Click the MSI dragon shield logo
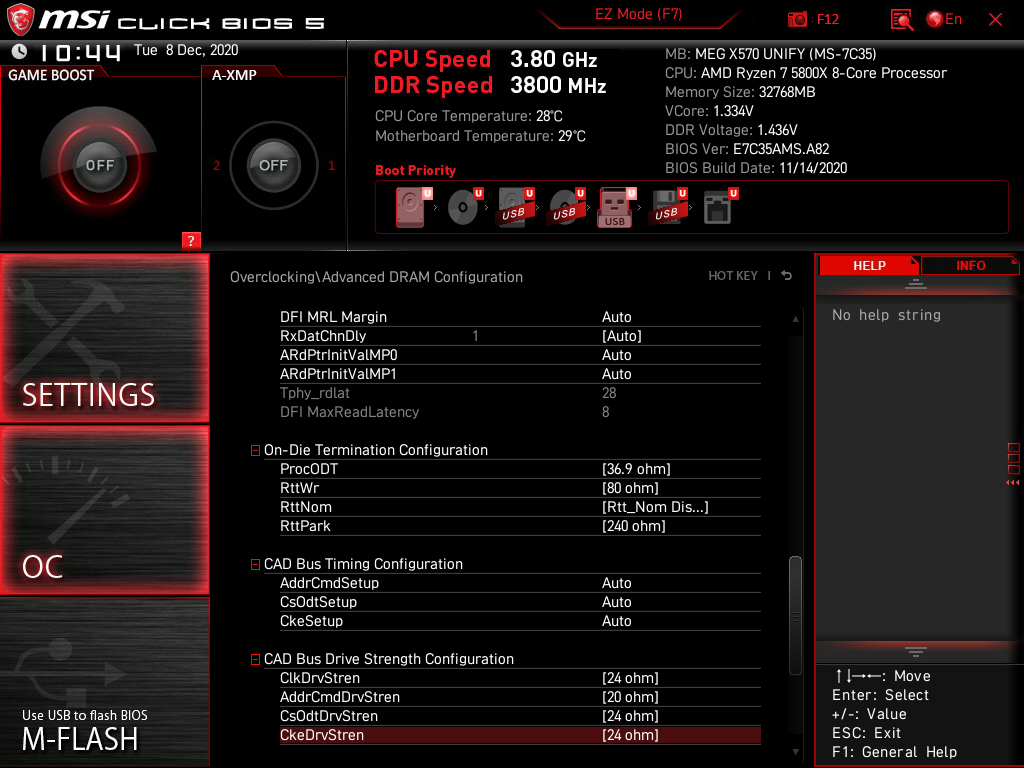 tap(21, 20)
